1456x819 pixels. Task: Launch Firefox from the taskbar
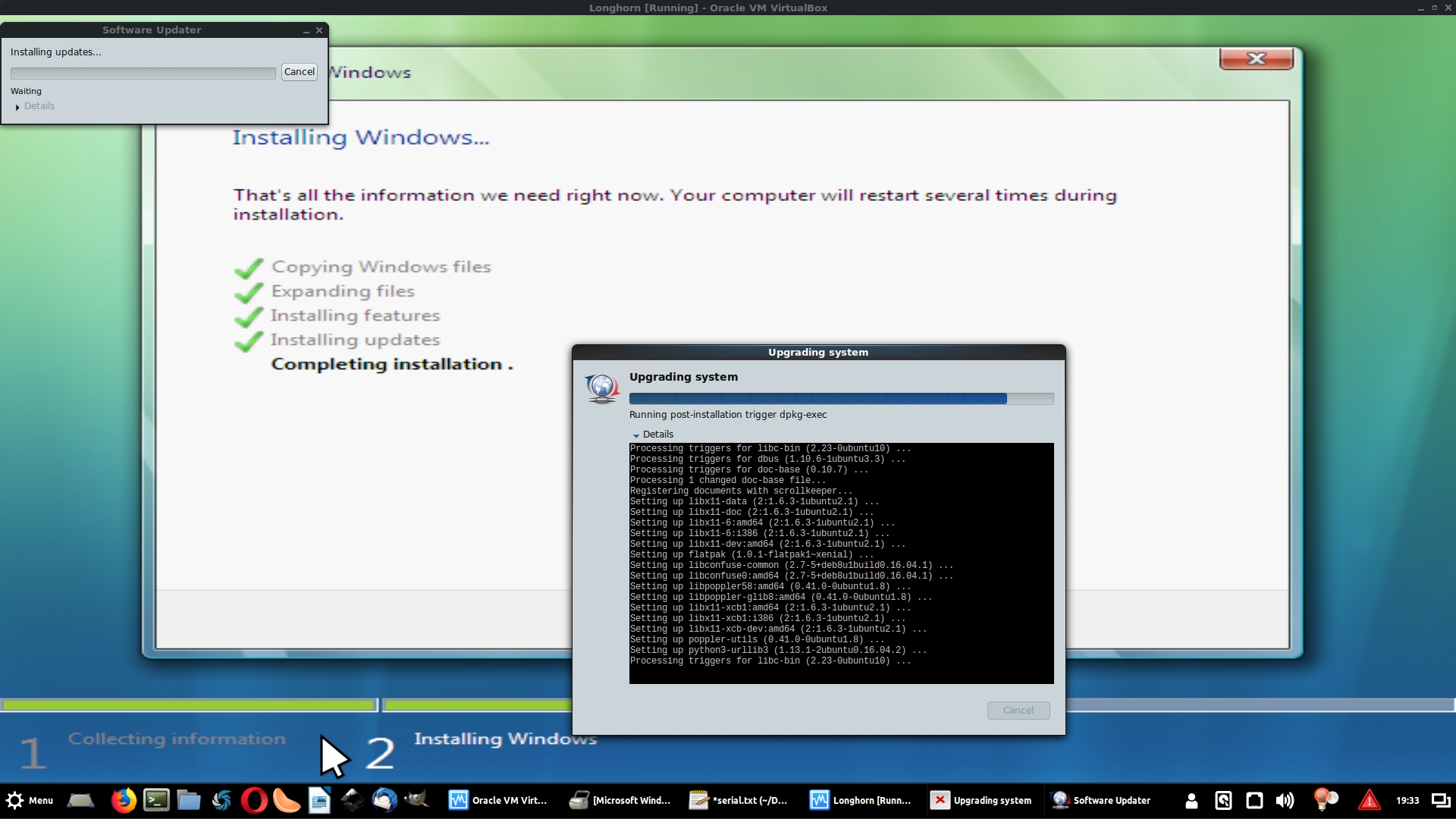124,800
